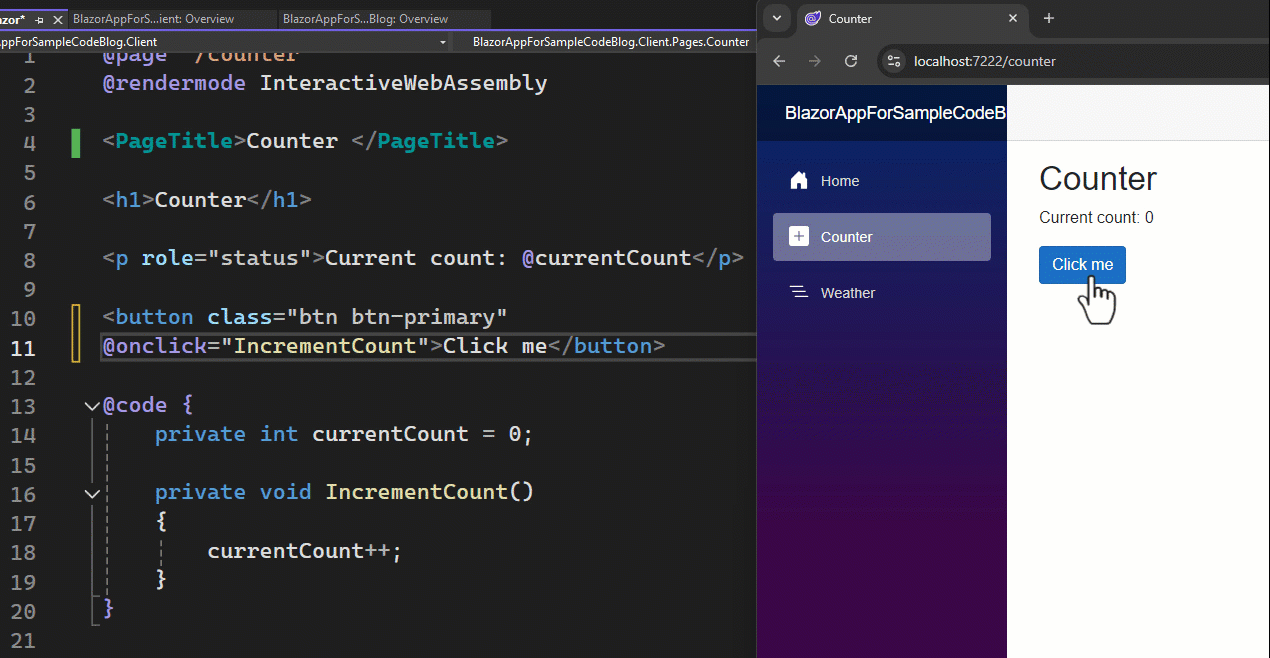Open the browser tab search dropdown

(777, 18)
